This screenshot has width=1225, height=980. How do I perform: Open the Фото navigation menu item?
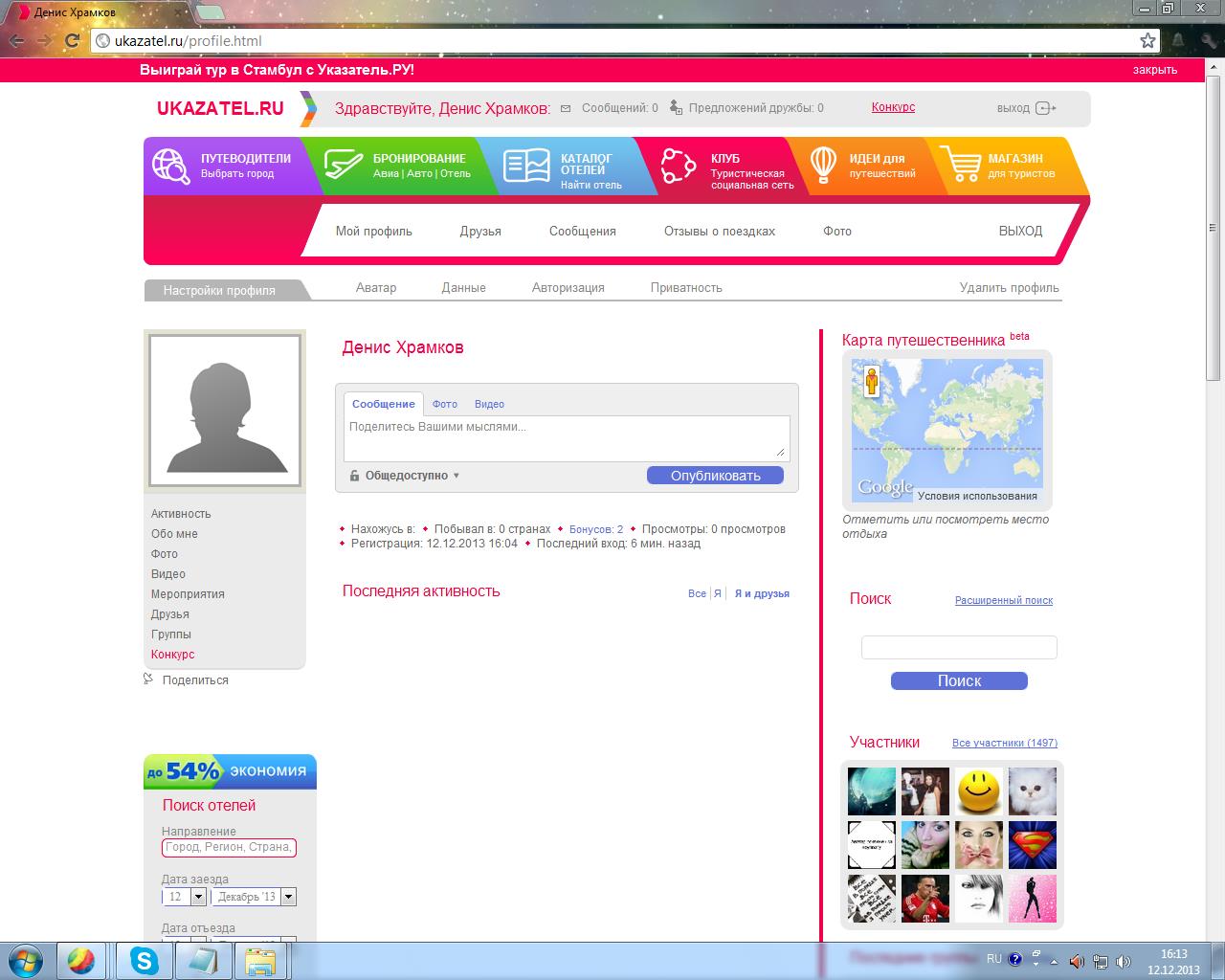pos(837,231)
